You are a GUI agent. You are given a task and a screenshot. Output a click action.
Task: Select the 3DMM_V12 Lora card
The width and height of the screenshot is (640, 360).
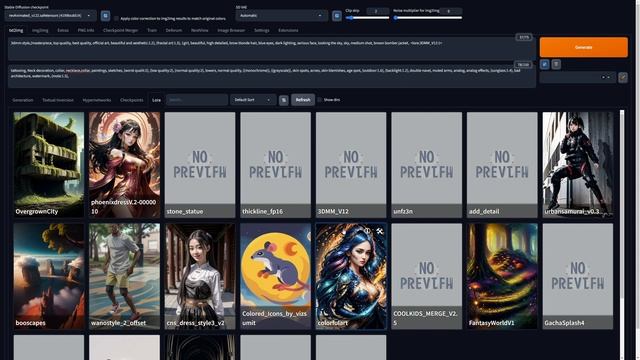351,165
